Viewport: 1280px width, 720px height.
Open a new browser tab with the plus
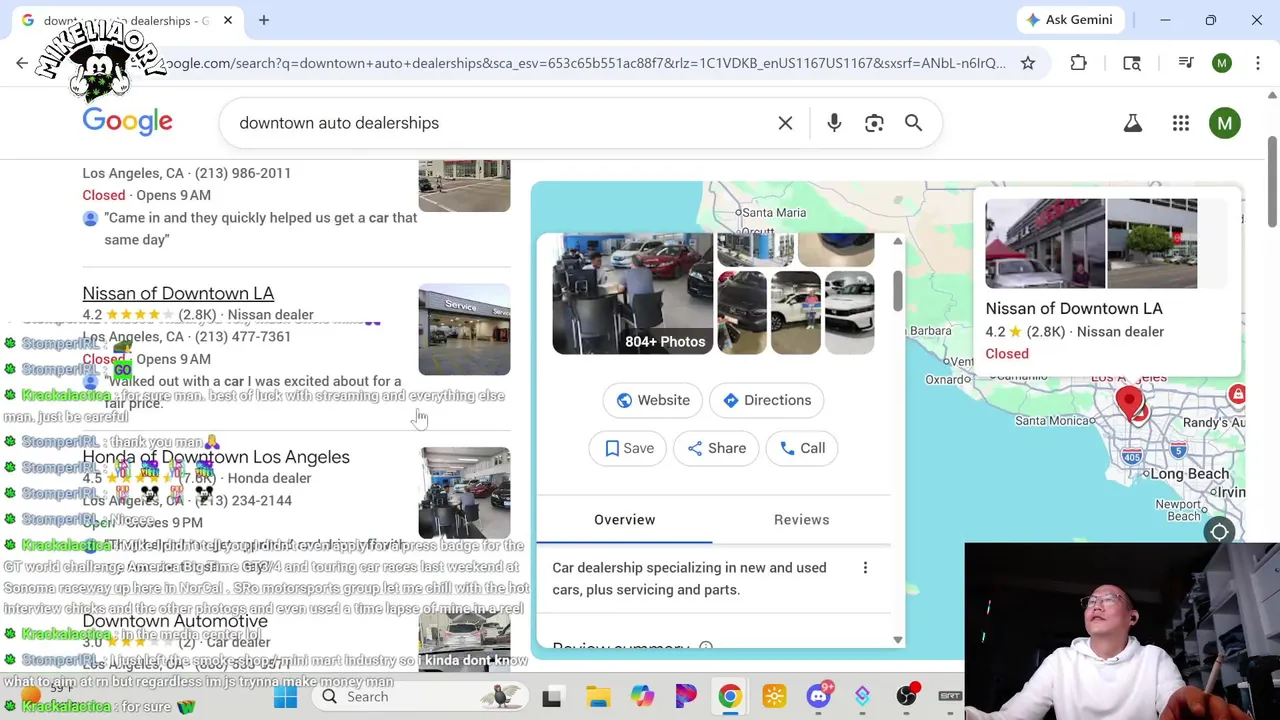point(264,20)
